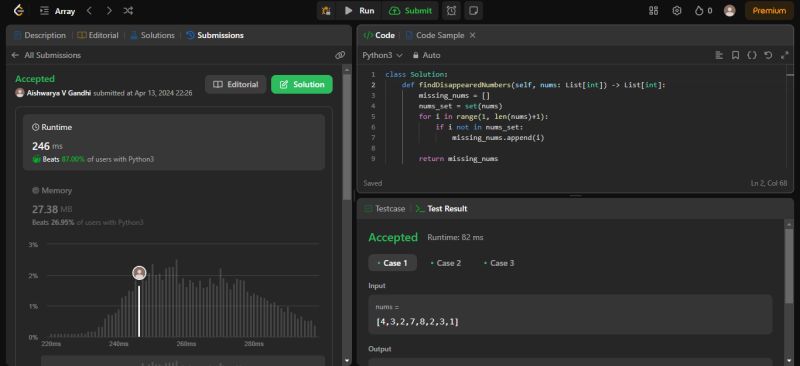
Task: Format code with the align icon
Action: tap(719, 55)
